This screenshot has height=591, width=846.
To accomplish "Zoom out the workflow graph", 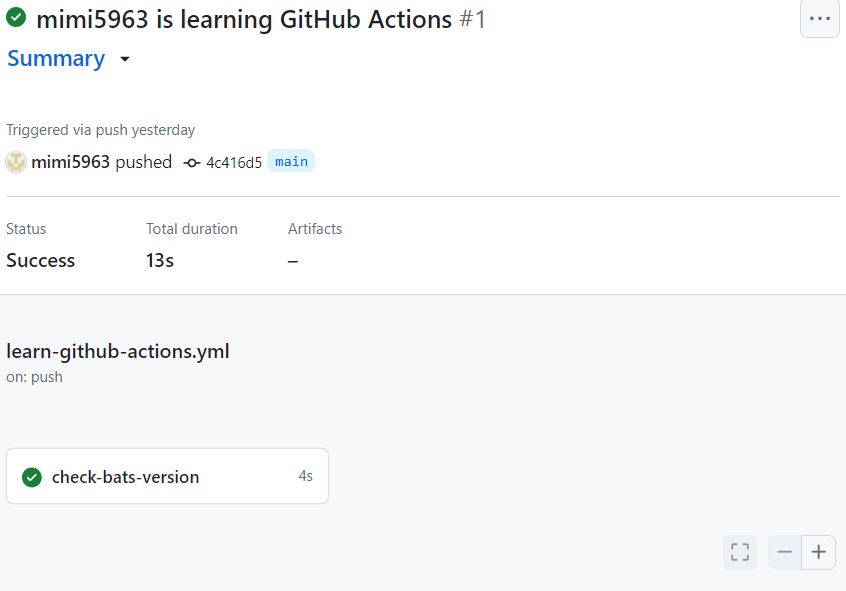I will coord(784,552).
